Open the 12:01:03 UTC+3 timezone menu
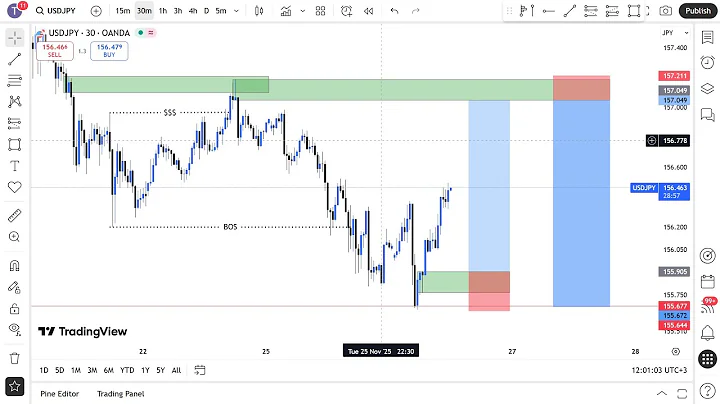The width and height of the screenshot is (720, 404). 659,370
